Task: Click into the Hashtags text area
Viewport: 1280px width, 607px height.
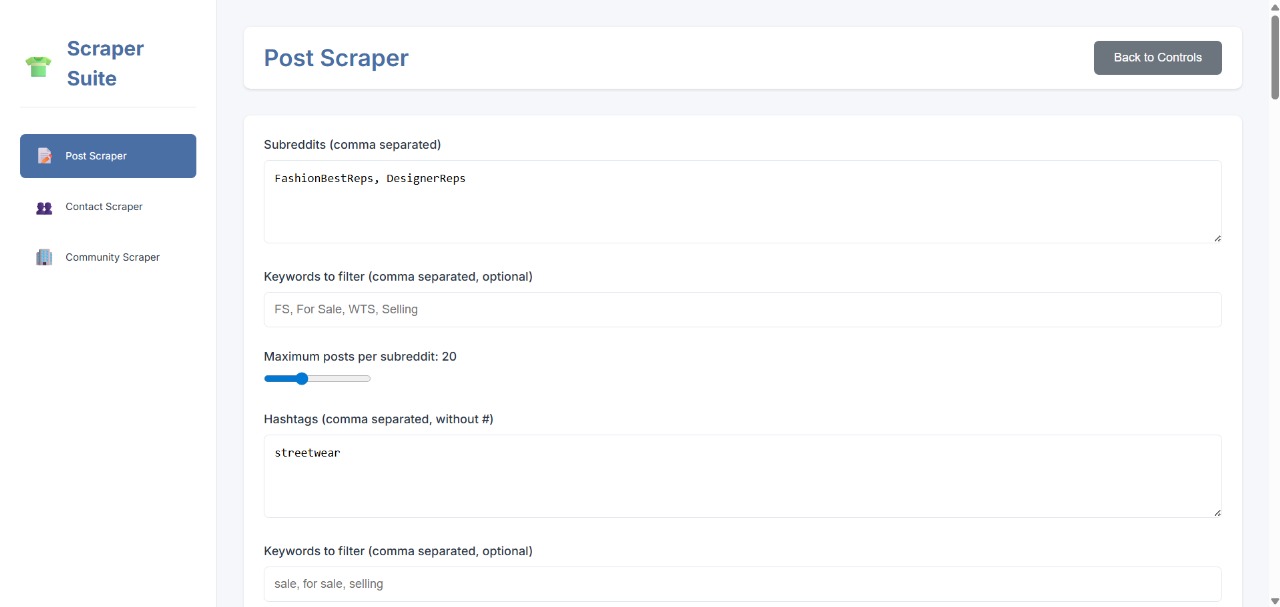Action: click(x=742, y=476)
